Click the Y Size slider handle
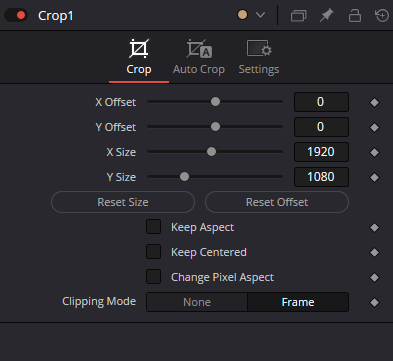The width and height of the screenshot is (393, 361). point(184,176)
